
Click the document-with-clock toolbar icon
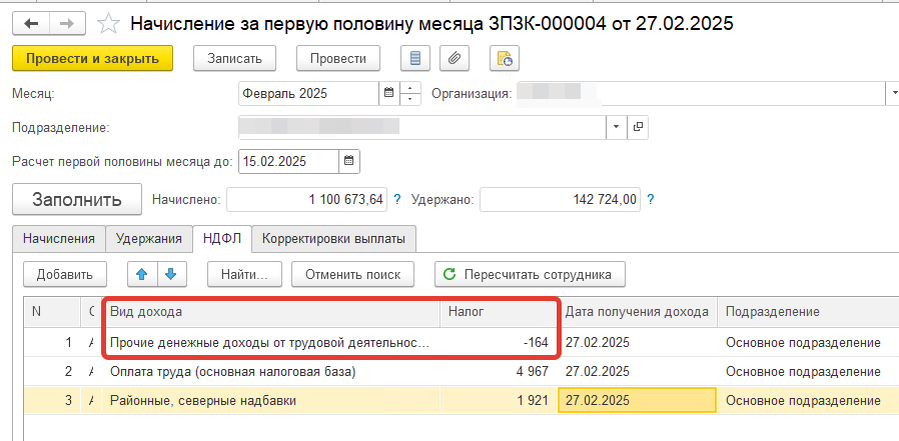point(505,58)
